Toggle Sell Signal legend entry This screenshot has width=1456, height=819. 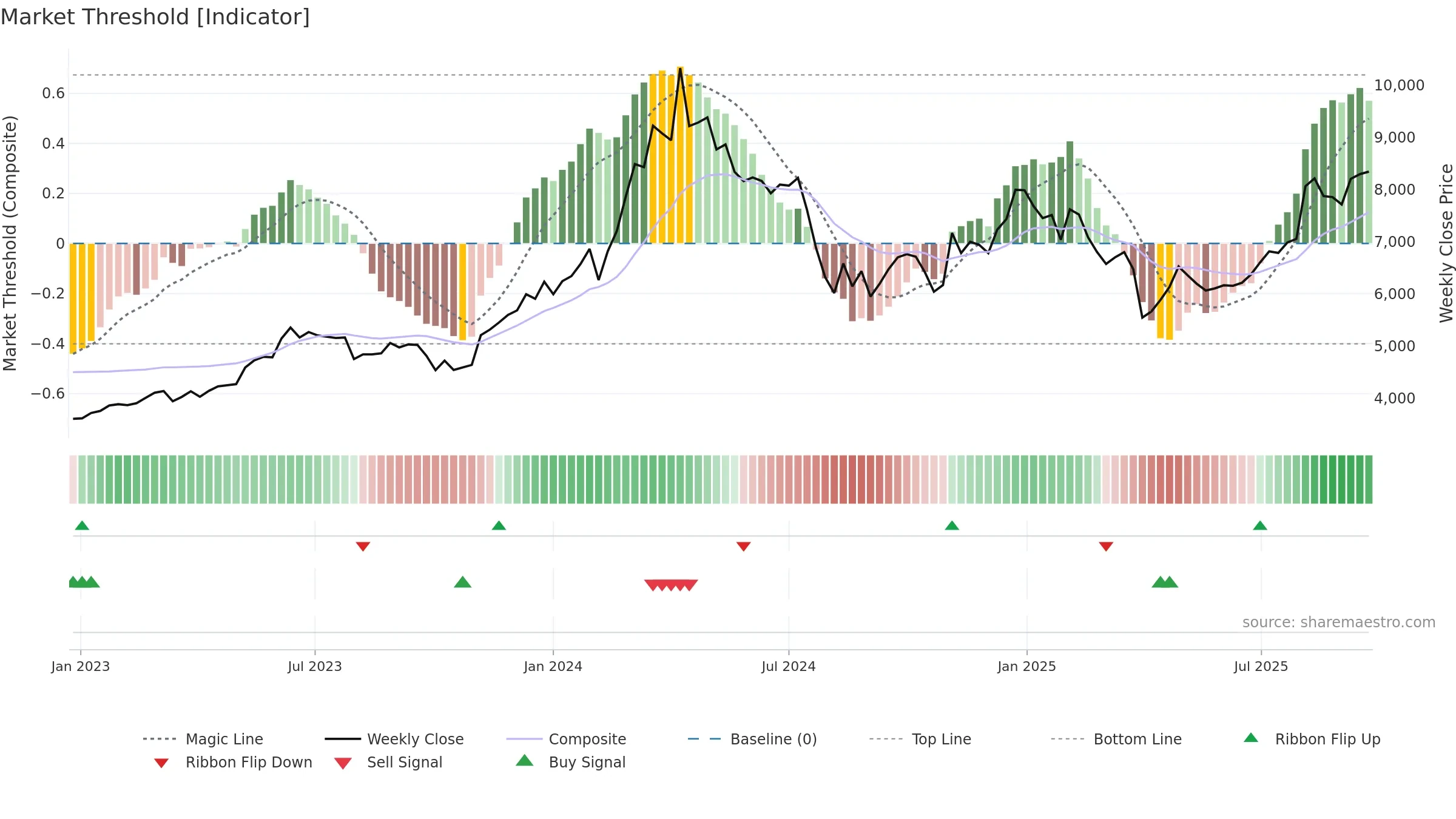point(388,762)
